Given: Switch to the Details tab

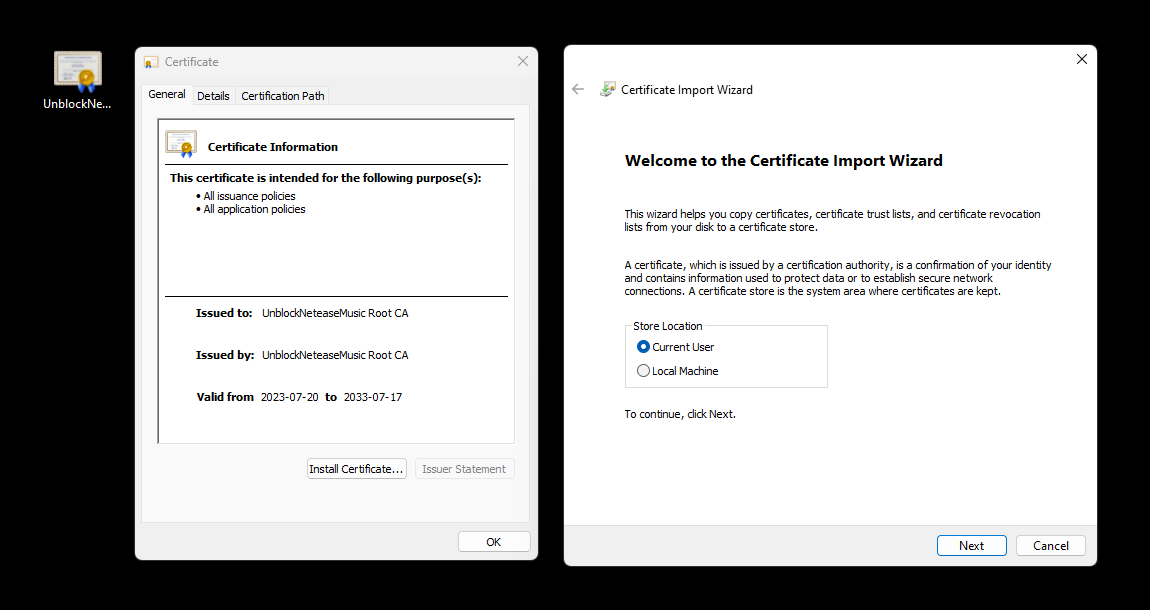Looking at the screenshot, I should click(x=213, y=96).
